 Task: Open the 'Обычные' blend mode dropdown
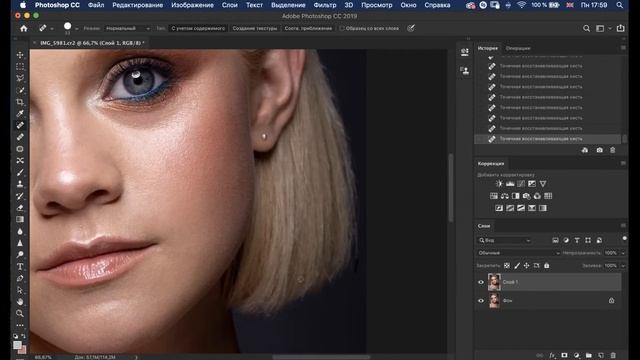coord(518,253)
